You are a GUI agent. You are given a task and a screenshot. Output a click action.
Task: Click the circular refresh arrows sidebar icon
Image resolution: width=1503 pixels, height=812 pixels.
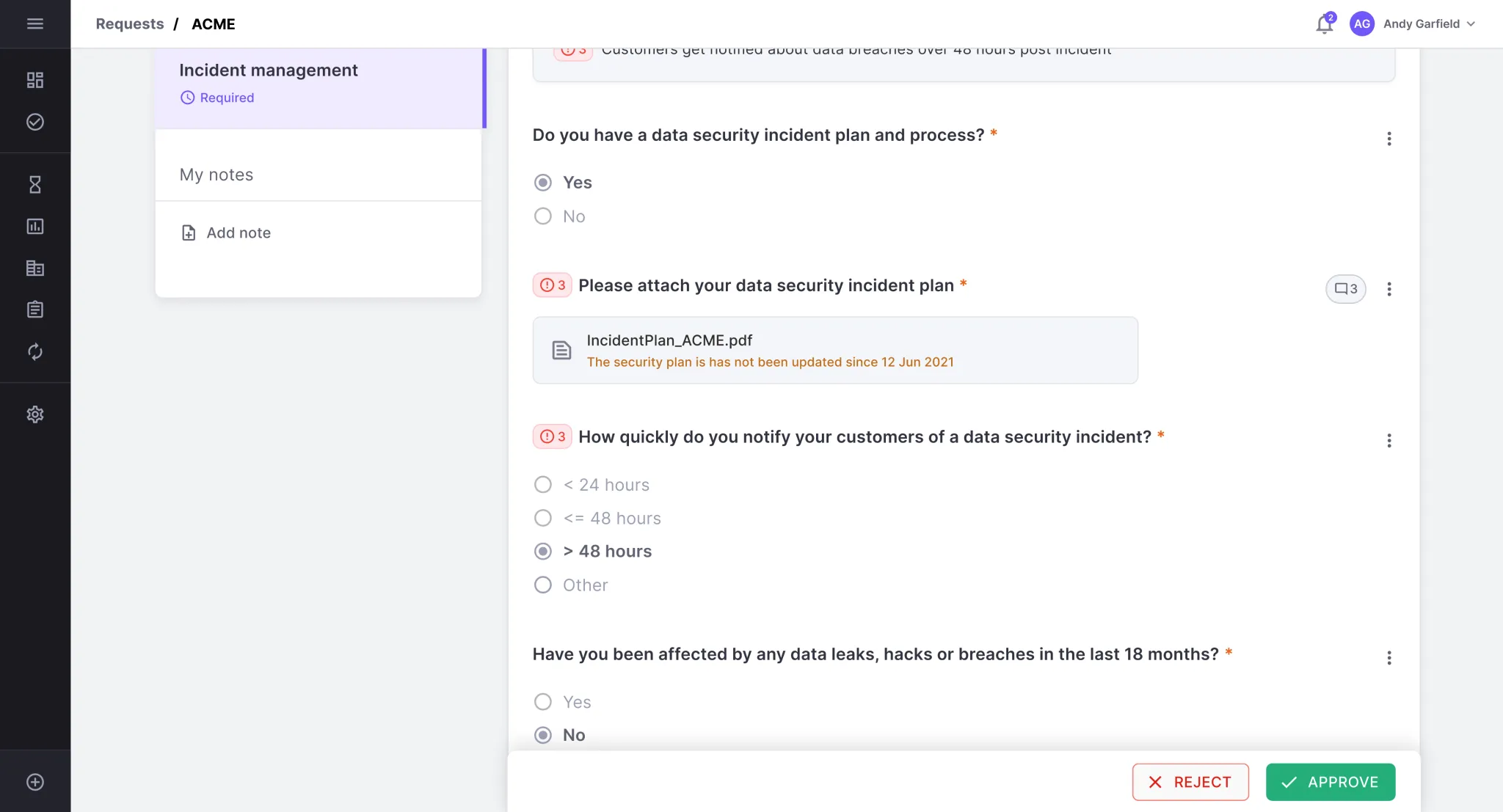34,351
